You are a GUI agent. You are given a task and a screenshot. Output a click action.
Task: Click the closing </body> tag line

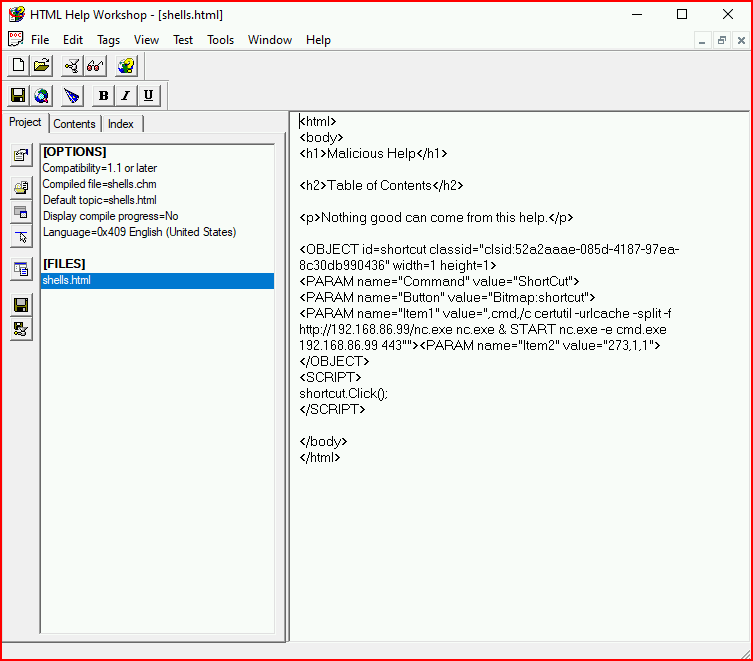click(x=323, y=441)
